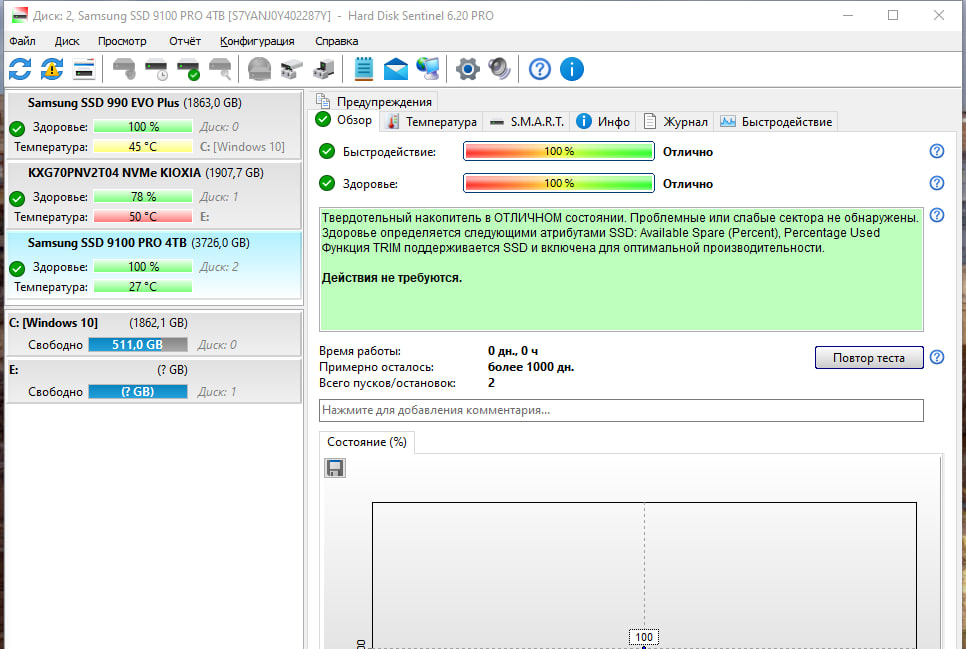966x649 pixels.
Task: Click the Здоровье 100 % bar in overview
Action: click(x=559, y=183)
